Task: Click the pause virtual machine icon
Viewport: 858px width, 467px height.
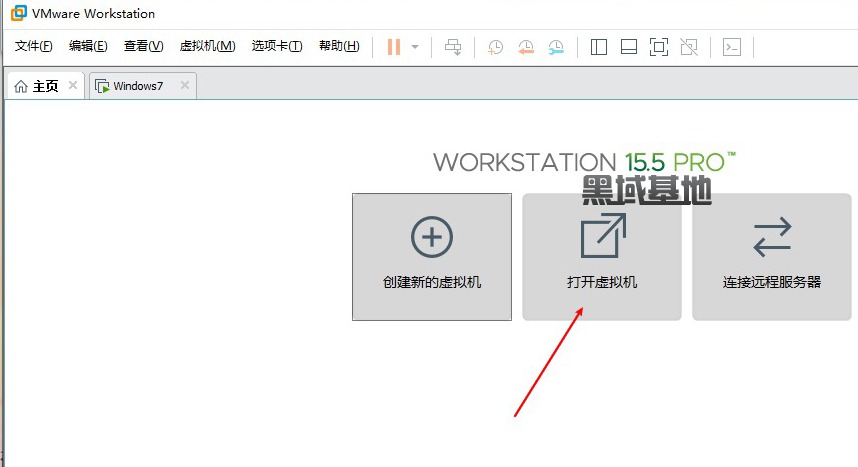Action: 393,47
